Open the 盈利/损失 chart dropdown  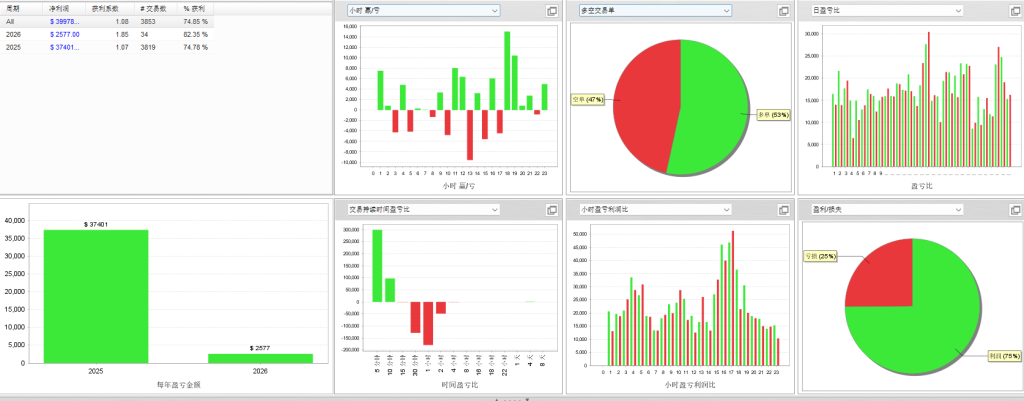point(958,209)
